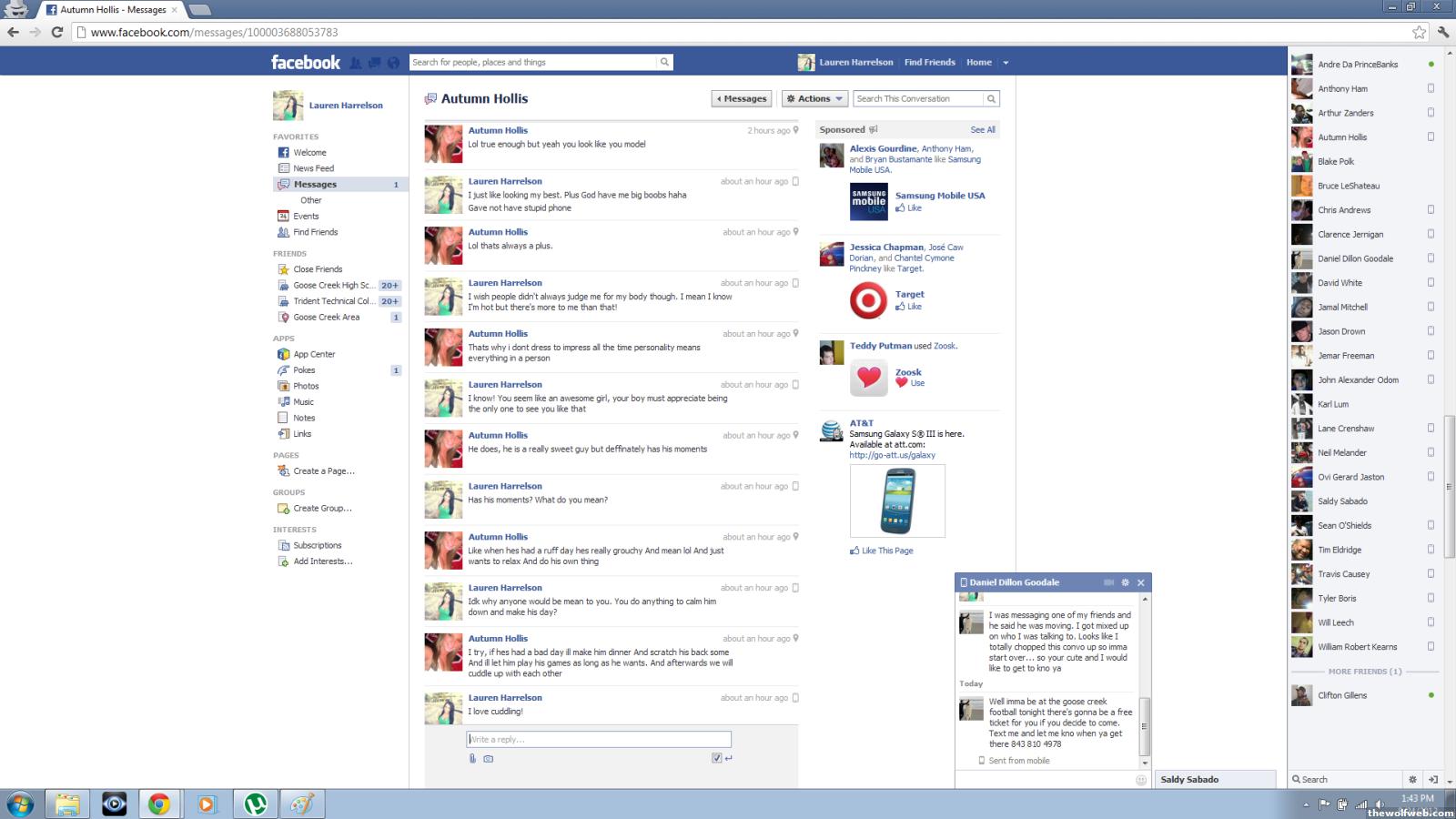Tick checkbox on Lauren's 'I love cuddling!' message

pos(795,698)
